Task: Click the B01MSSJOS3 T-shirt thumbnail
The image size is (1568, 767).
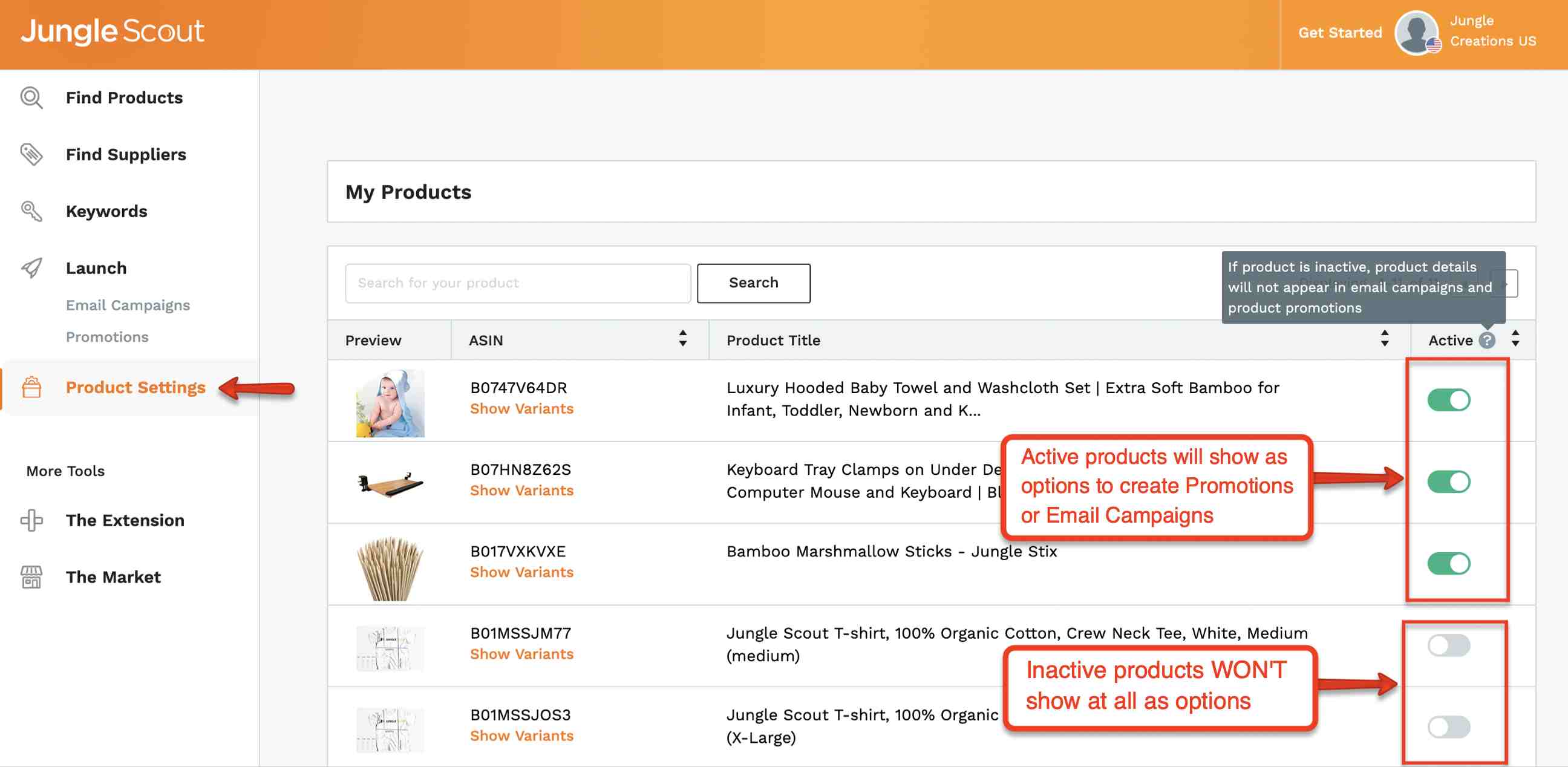Action: click(390, 730)
